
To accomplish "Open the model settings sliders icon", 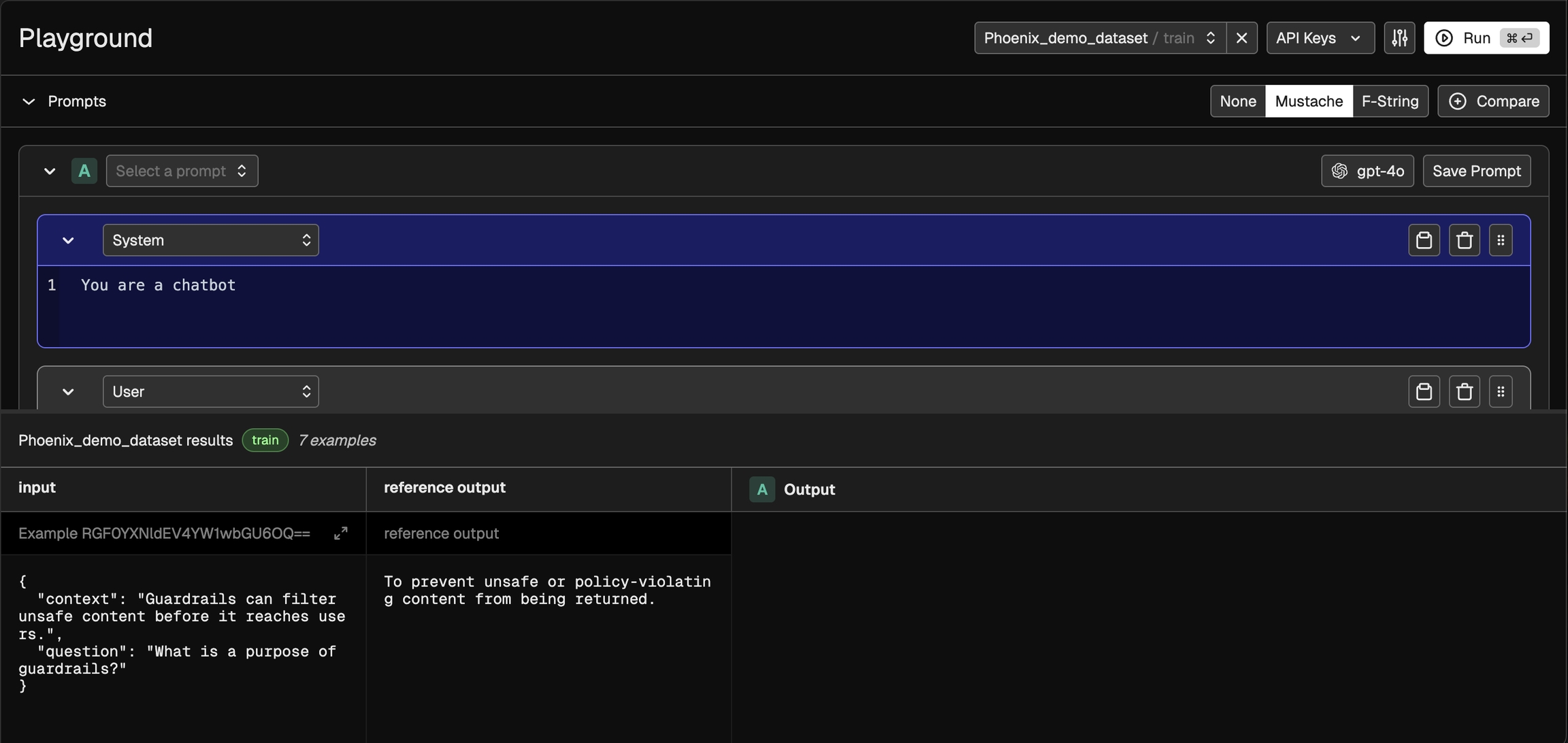I will pyautogui.click(x=1399, y=38).
